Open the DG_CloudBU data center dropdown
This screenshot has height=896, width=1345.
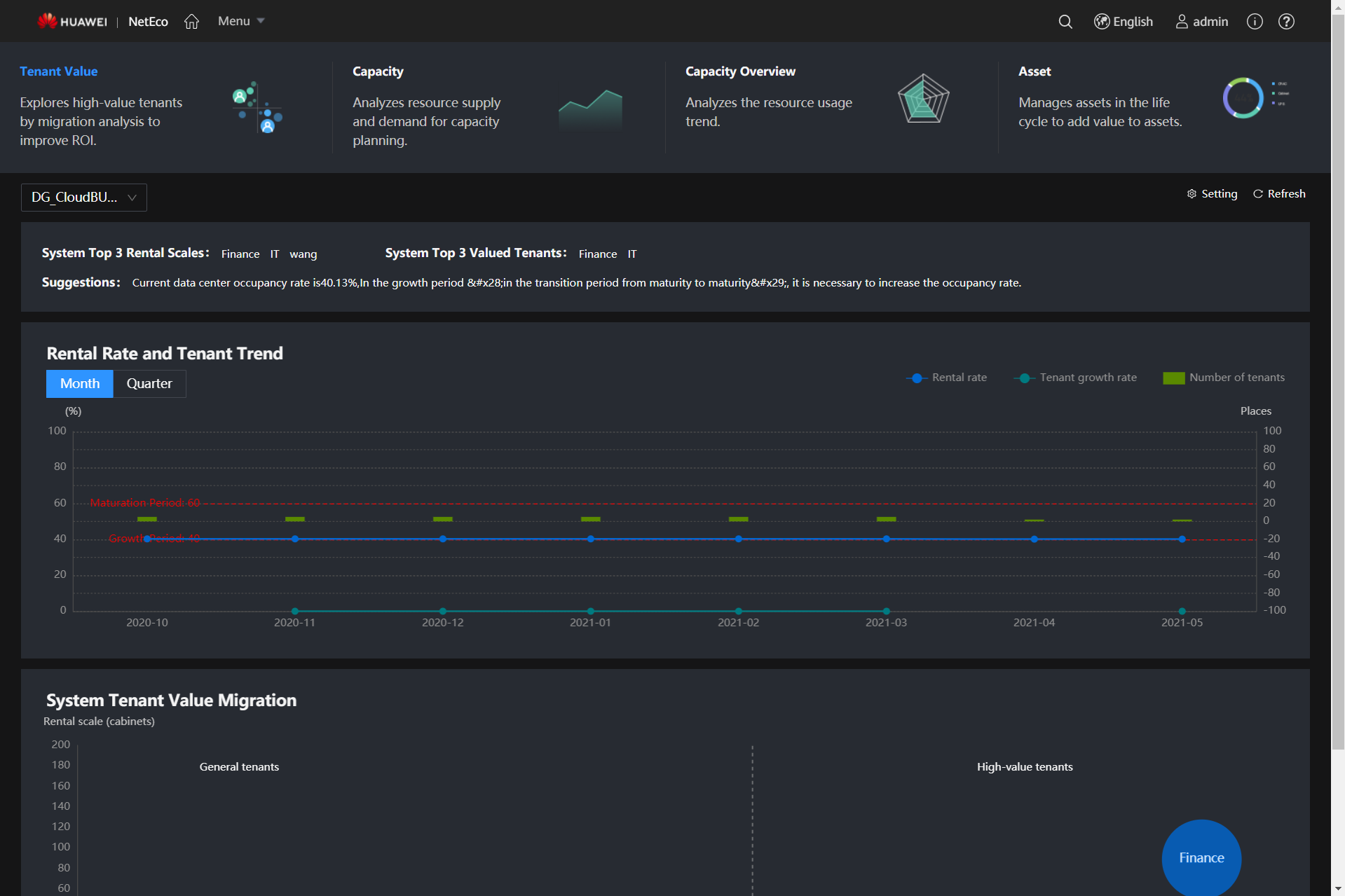83,198
